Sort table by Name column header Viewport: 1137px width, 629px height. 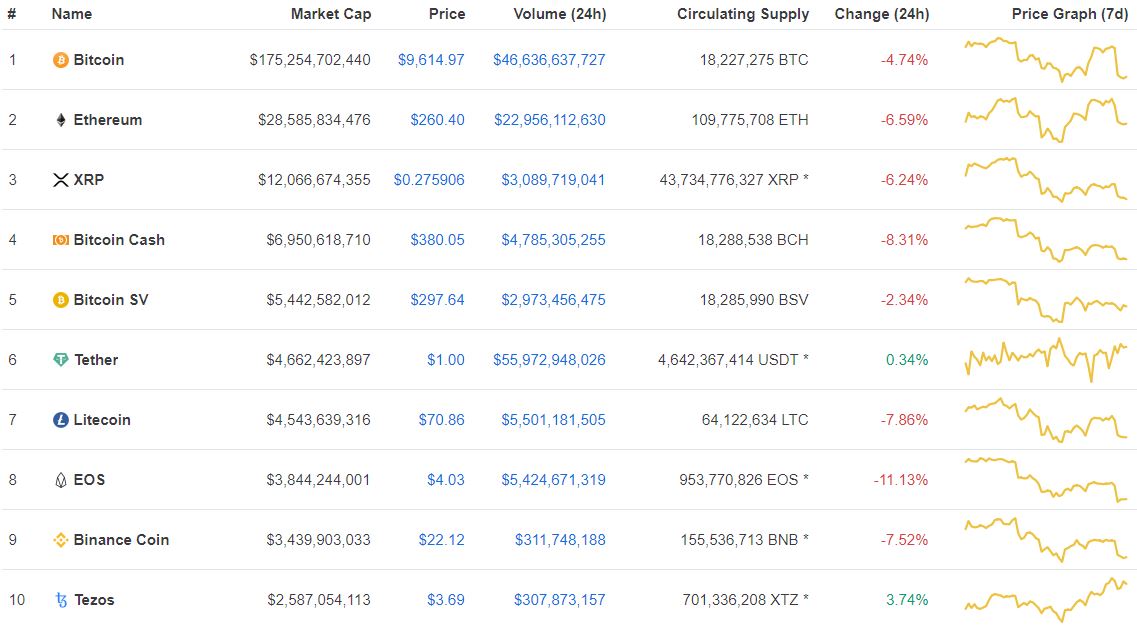(72, 14)
